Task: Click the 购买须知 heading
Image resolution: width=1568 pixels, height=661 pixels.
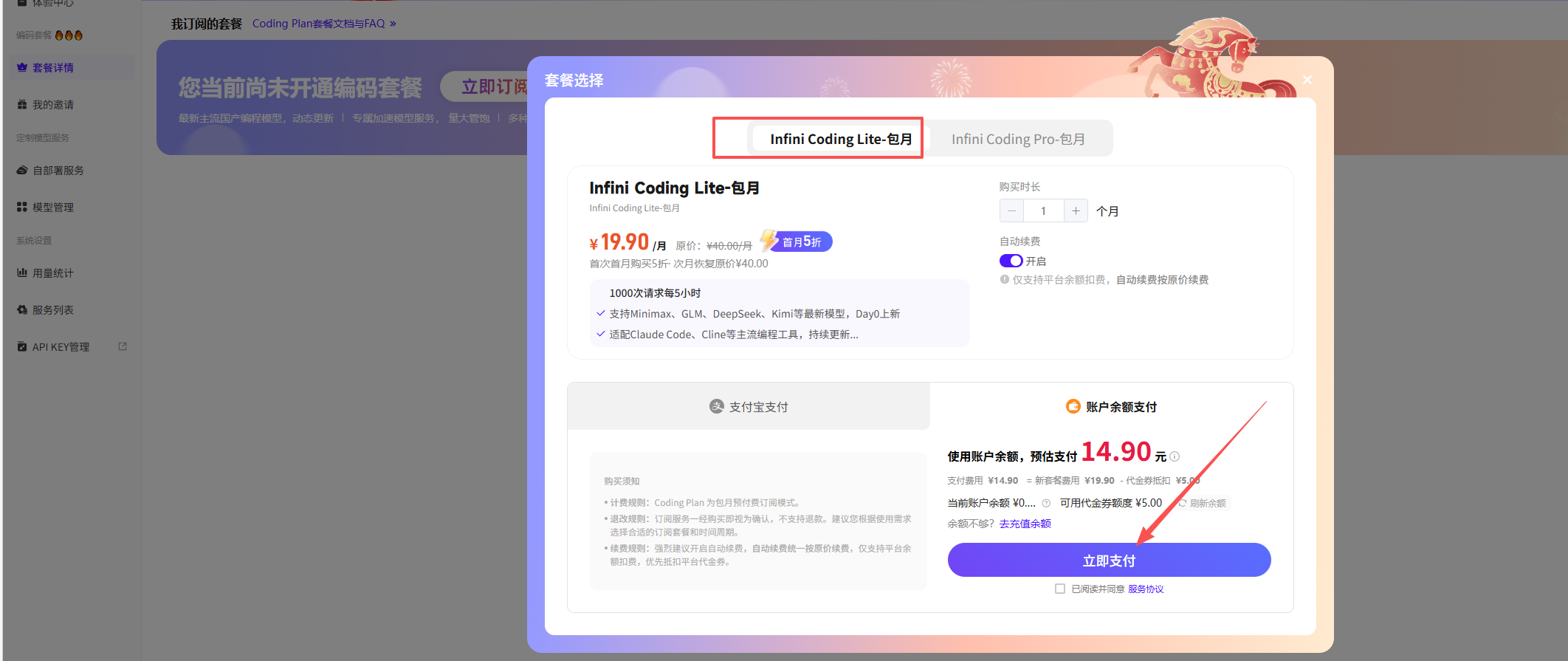Action: [x=622, y=481]
